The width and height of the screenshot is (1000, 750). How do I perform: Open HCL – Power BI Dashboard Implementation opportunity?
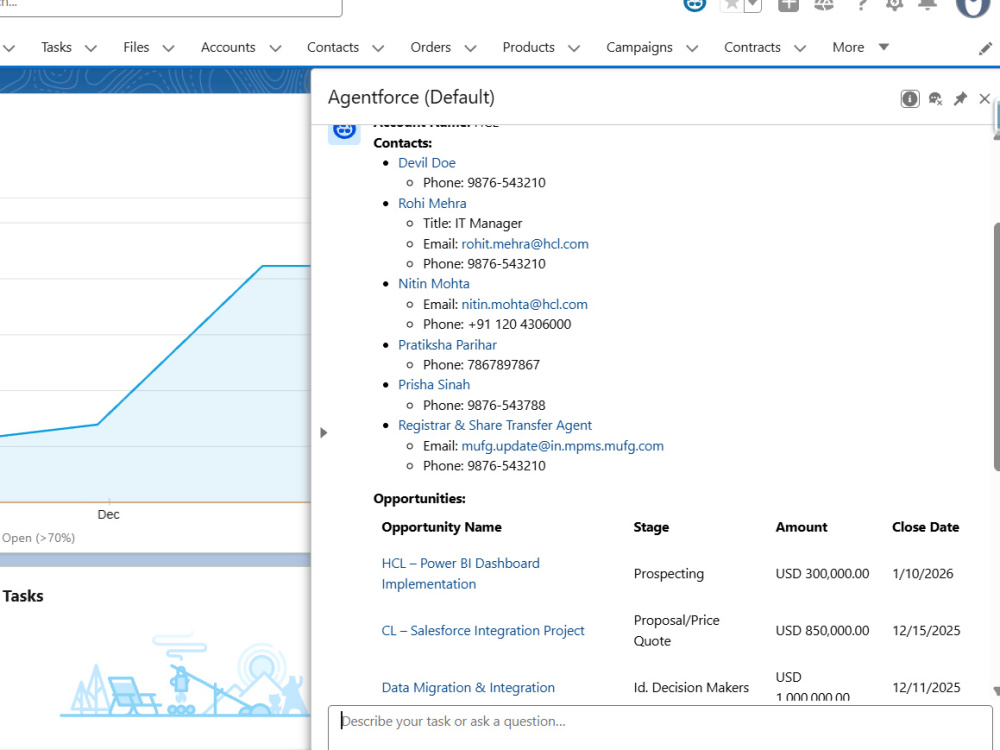coord(460,573)
